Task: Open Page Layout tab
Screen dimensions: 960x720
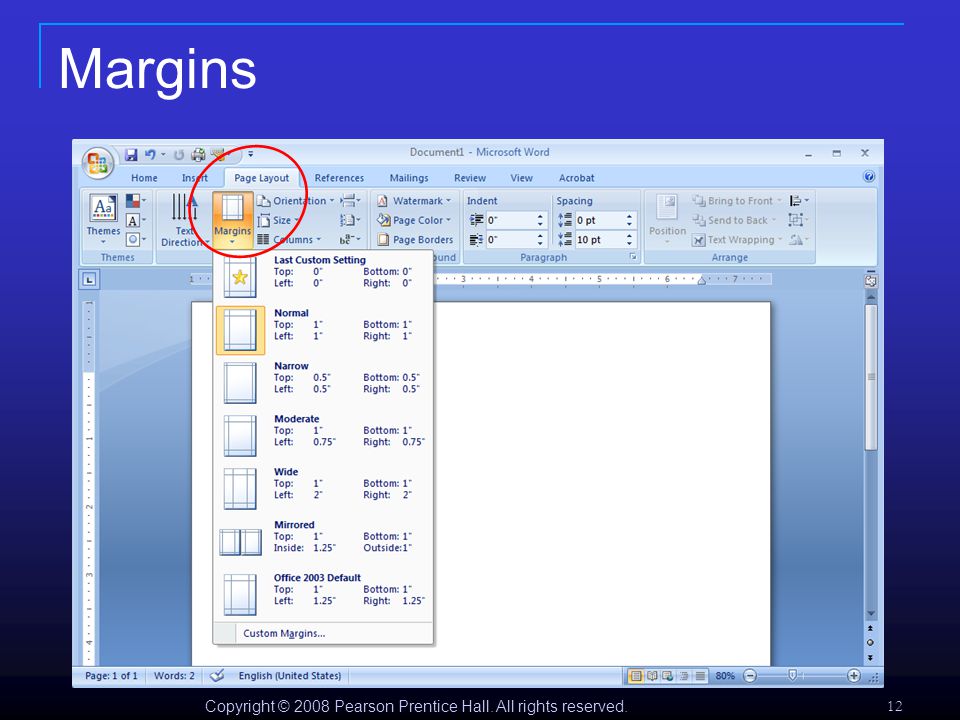Action: (261, 178)
